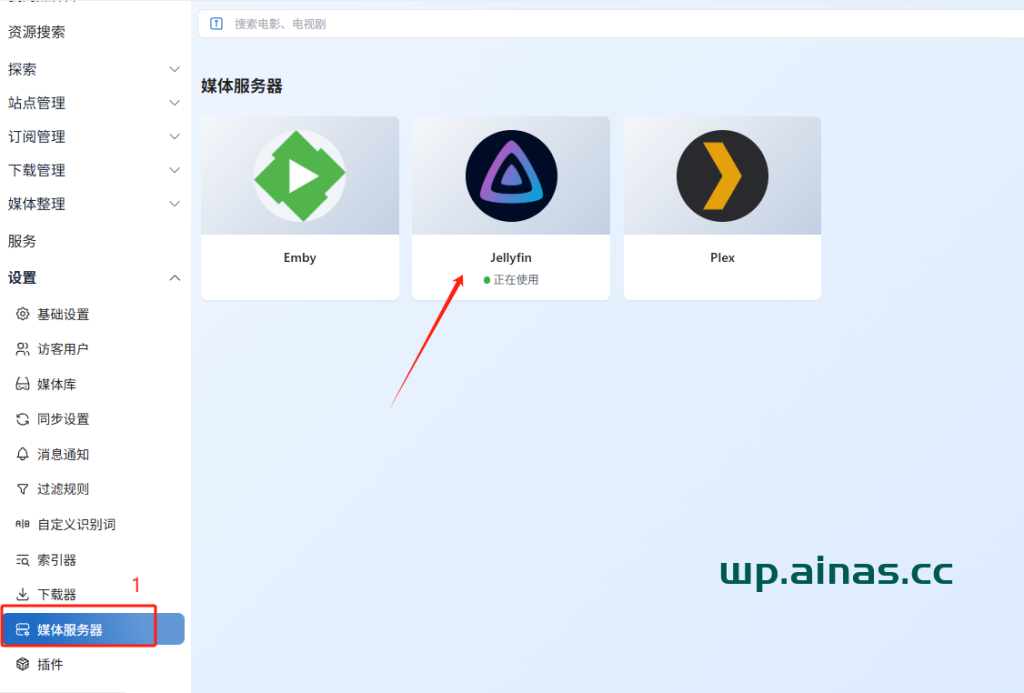This screenshot has height=693, width=1024.
Task: Click the Plex card title
Action: 722,258
